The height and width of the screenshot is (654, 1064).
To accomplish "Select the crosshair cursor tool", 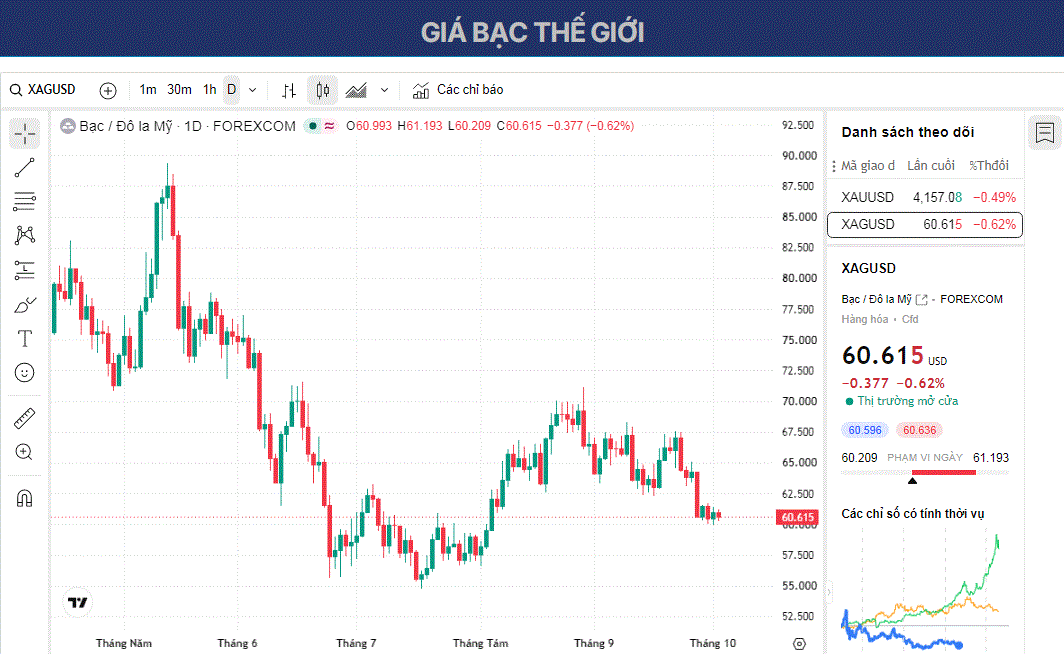I will (24, 134).
